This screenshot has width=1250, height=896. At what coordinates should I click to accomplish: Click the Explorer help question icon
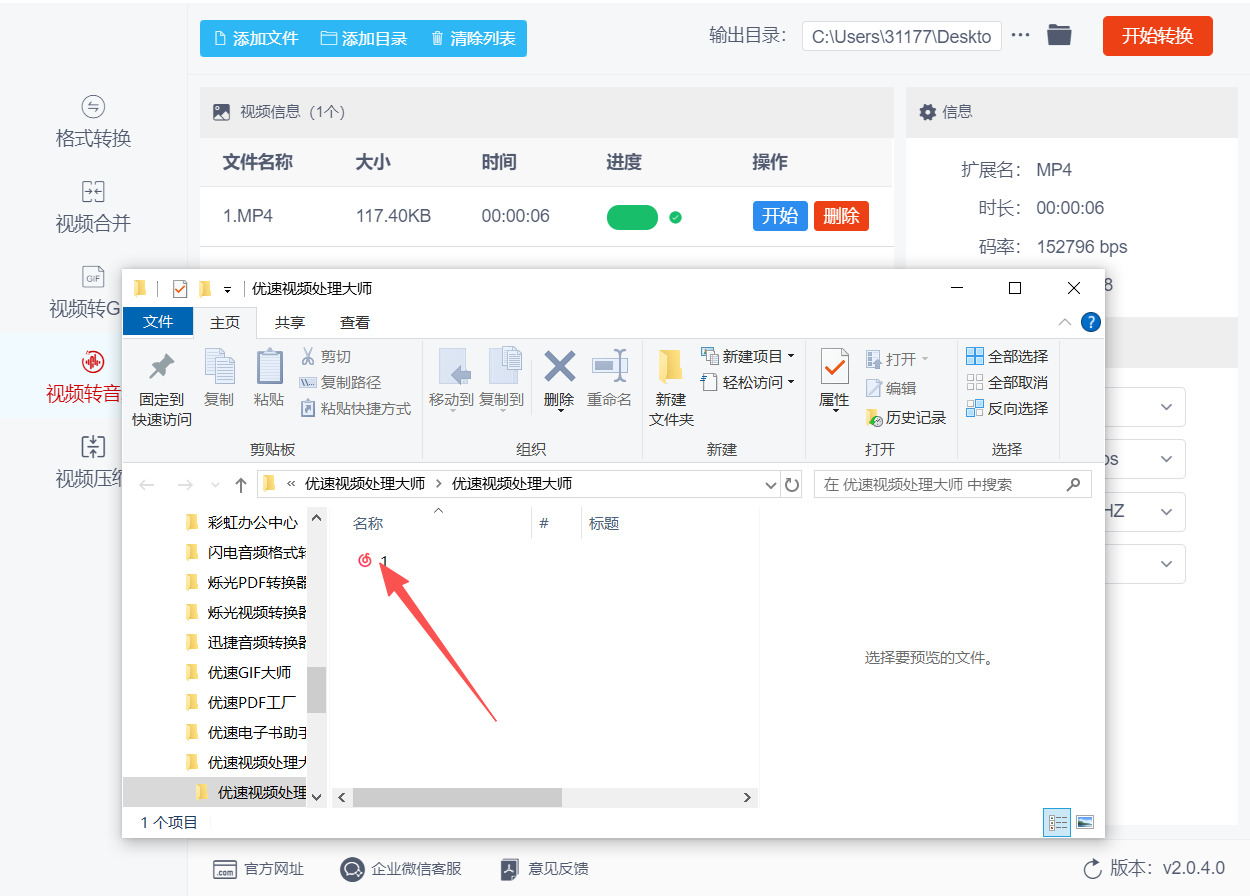click(1091, 322)
